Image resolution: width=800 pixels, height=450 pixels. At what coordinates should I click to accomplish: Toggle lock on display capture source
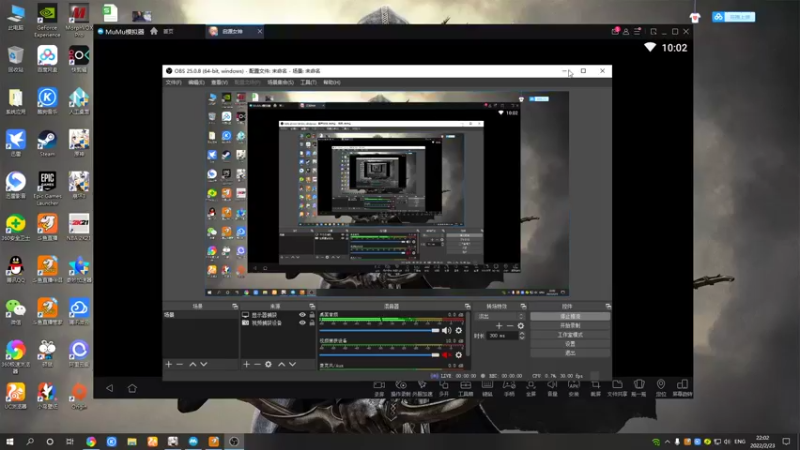[312, 315]
